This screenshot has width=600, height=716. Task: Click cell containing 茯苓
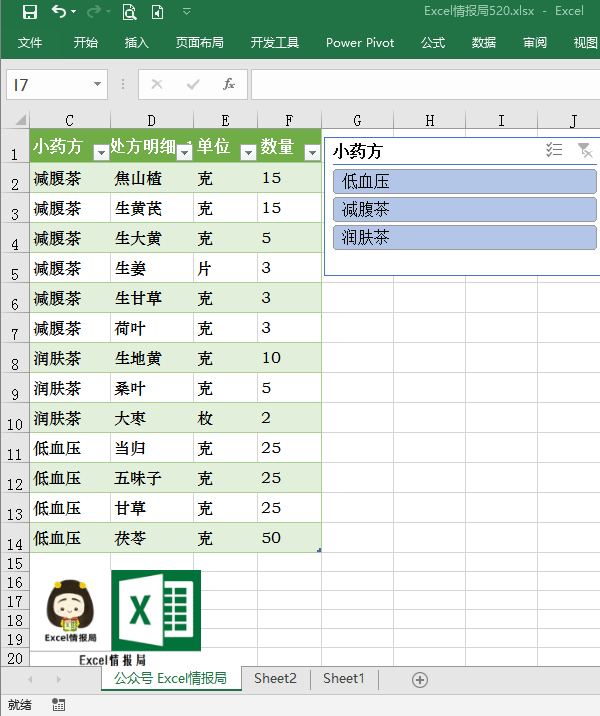pos(152,537)
